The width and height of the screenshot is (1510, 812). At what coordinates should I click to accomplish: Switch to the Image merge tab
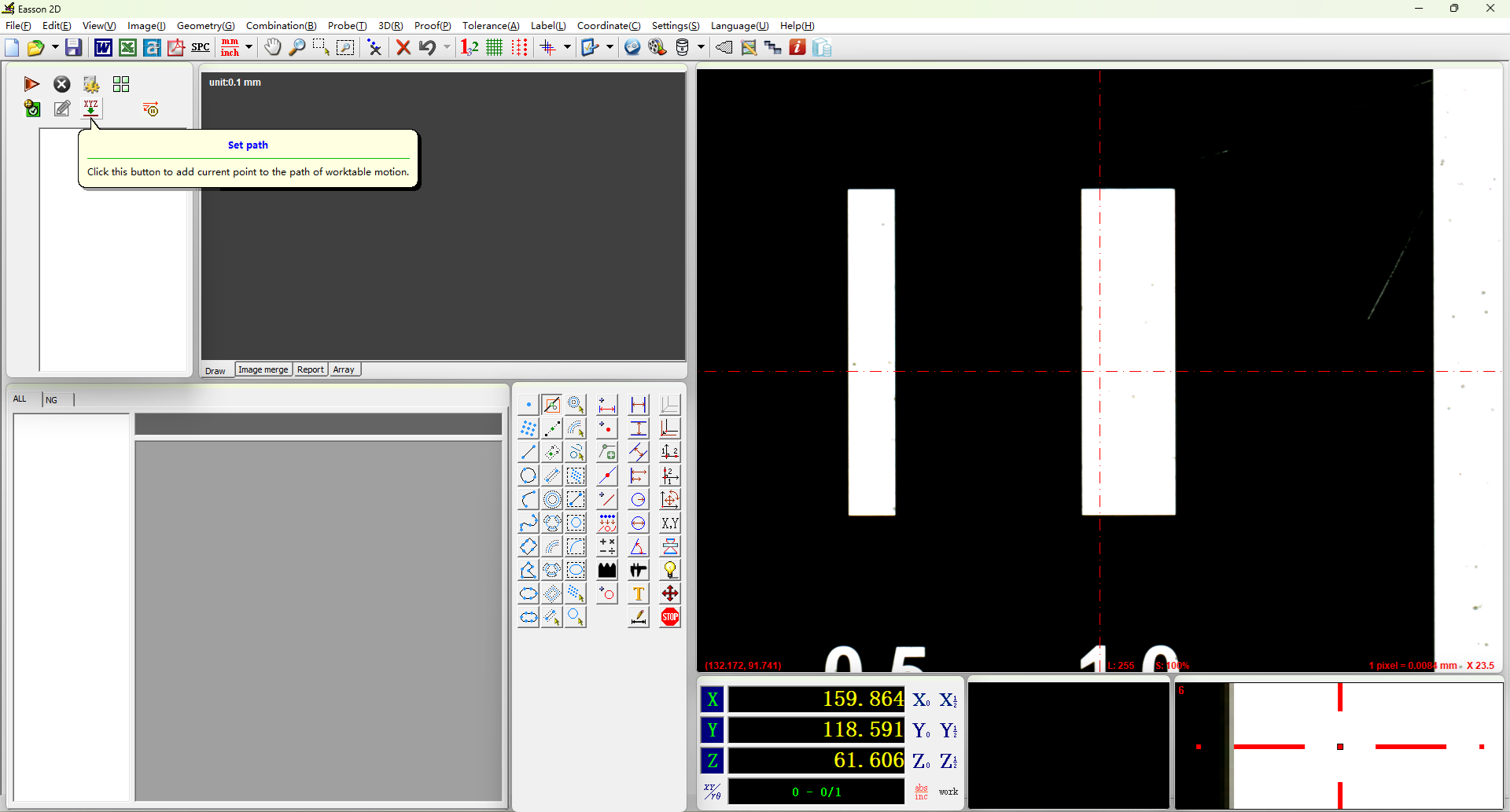[263, 369]
